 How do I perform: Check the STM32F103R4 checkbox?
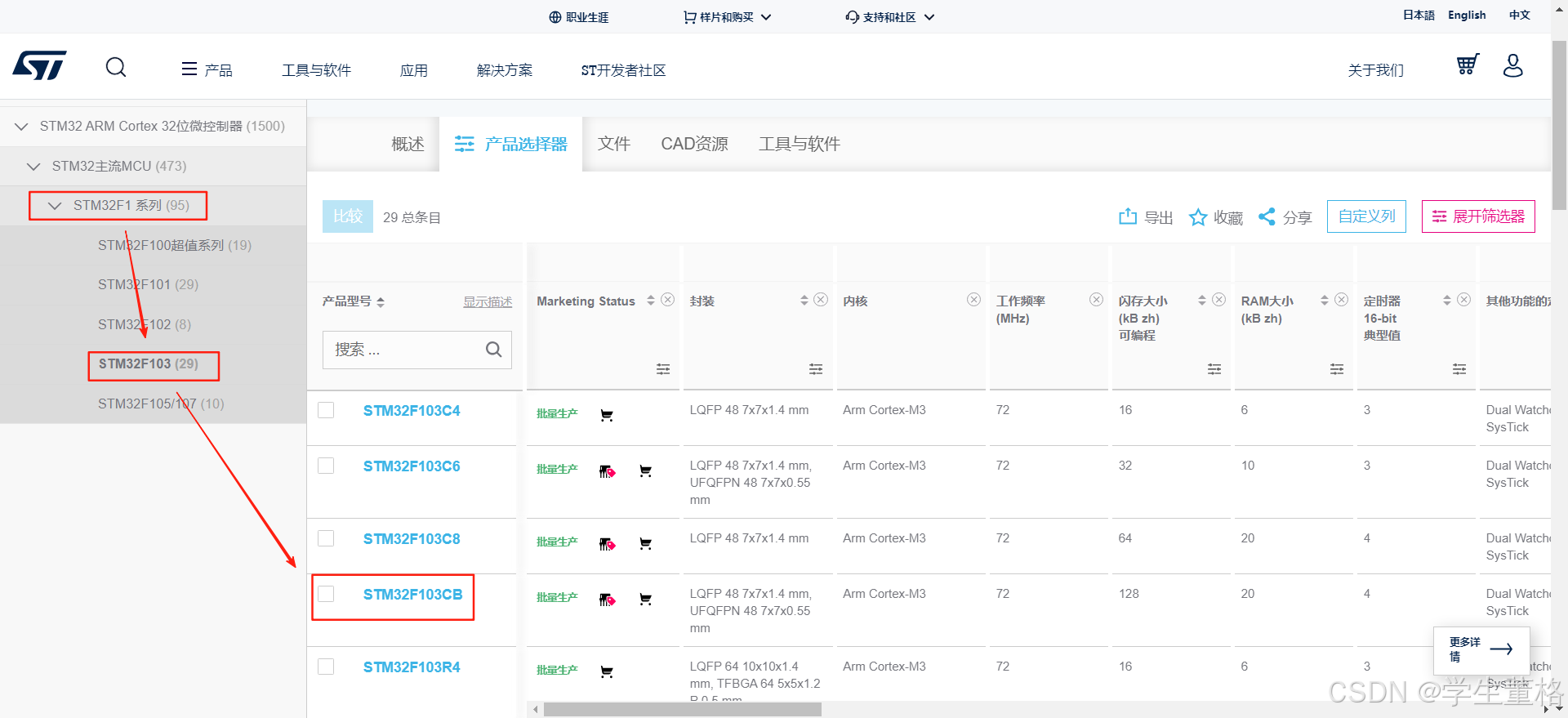coord(326,667)
